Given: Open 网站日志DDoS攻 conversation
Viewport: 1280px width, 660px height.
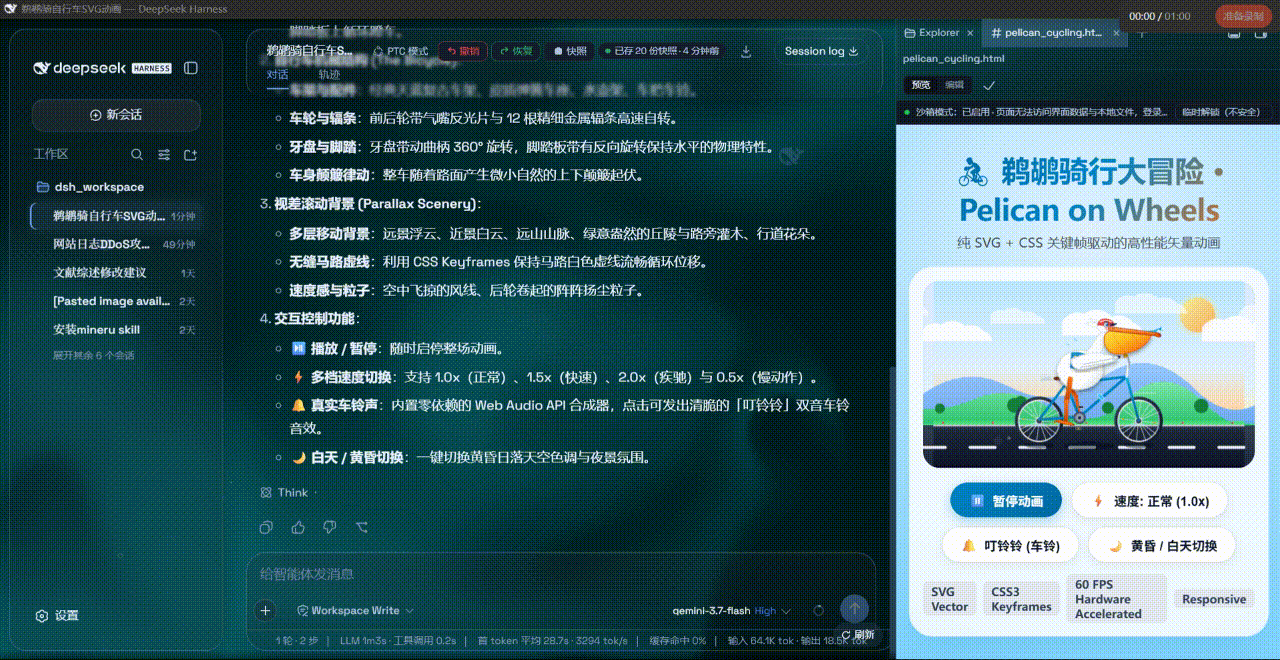Looking at the screenshot, I should coord(116,244).
